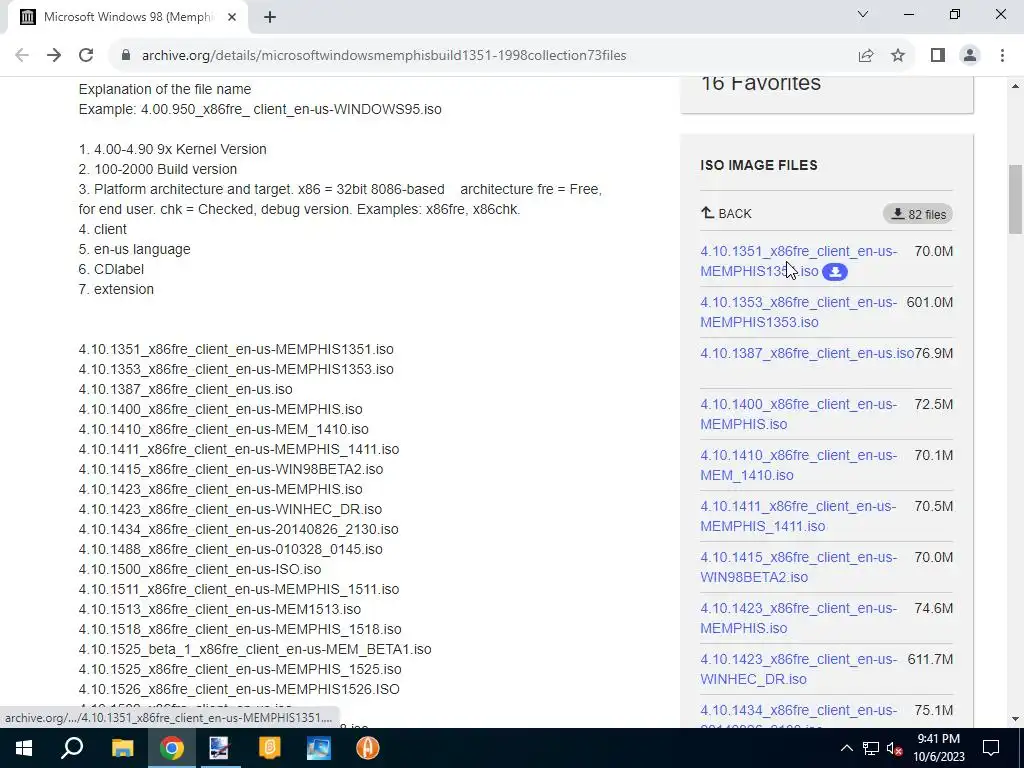The height and width of the screenshot is (768, 1024).
Task: Open the tab search chevron
Action: (863, 14)
